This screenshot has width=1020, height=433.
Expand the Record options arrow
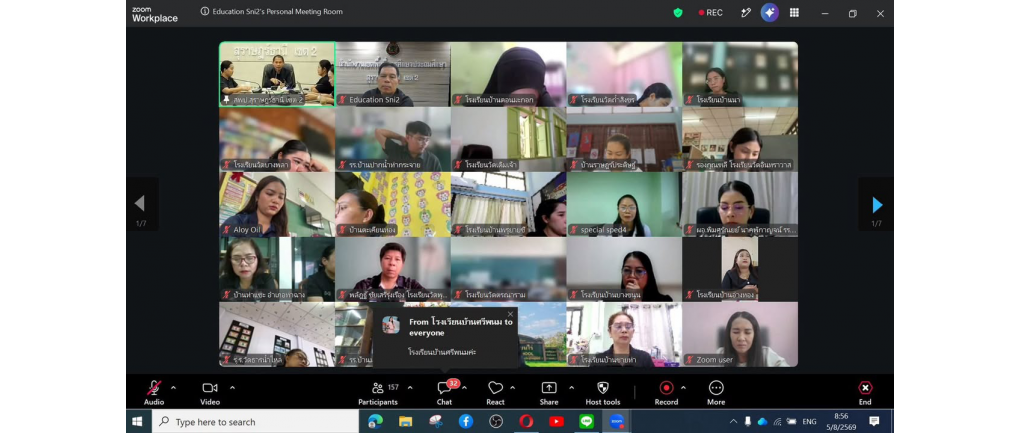click(x=683, y=387)
